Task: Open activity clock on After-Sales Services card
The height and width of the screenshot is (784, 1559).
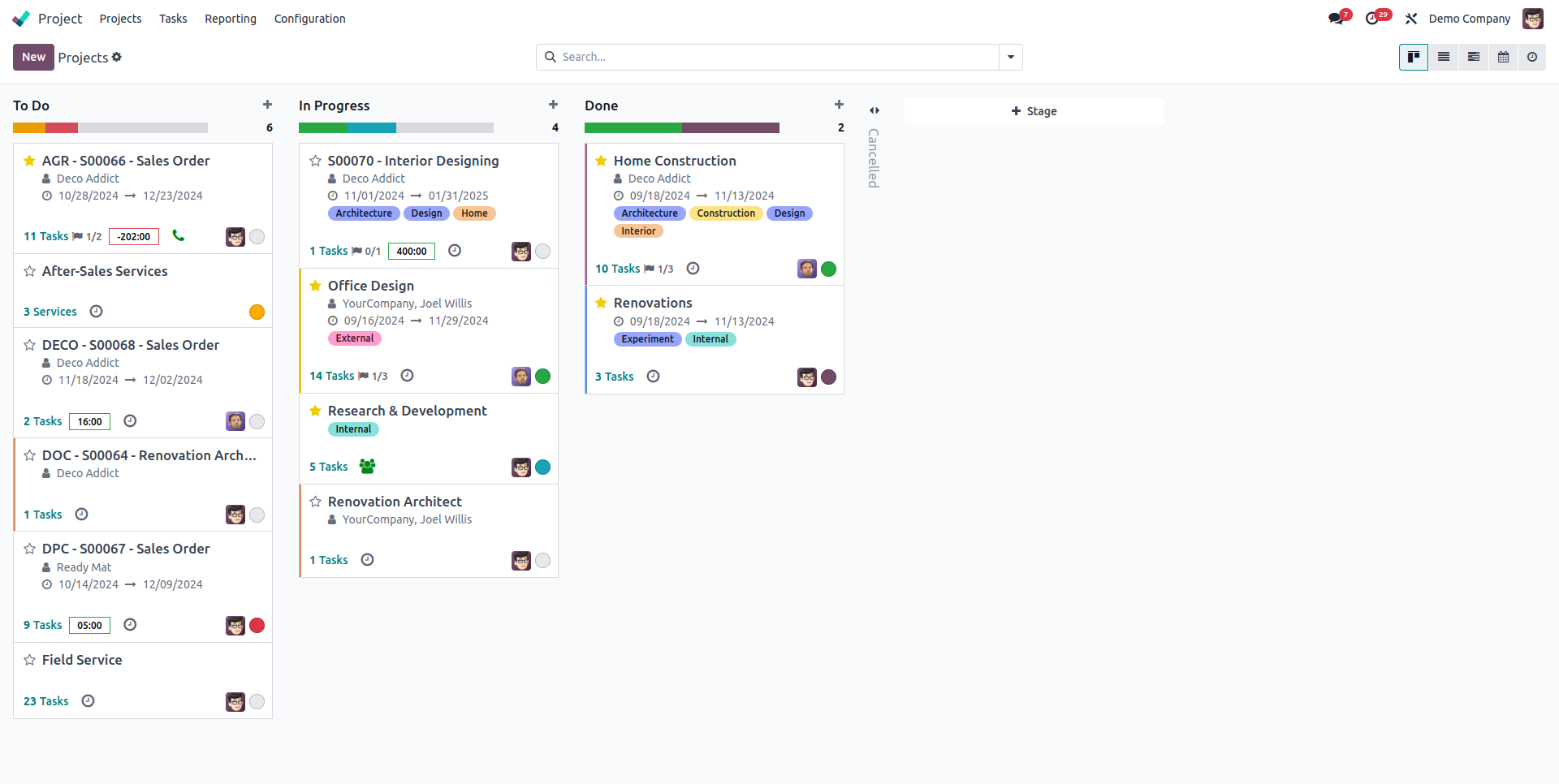Action: pos(96,312)
